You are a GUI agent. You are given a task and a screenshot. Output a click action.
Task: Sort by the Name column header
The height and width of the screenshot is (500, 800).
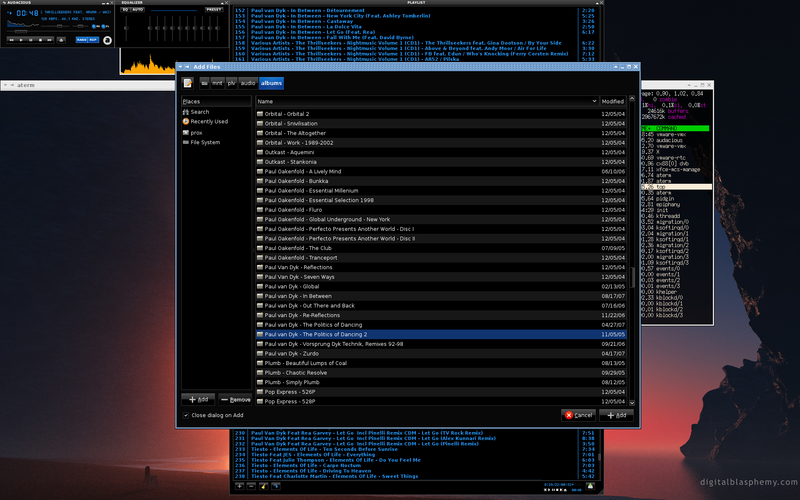pos(427,102)
